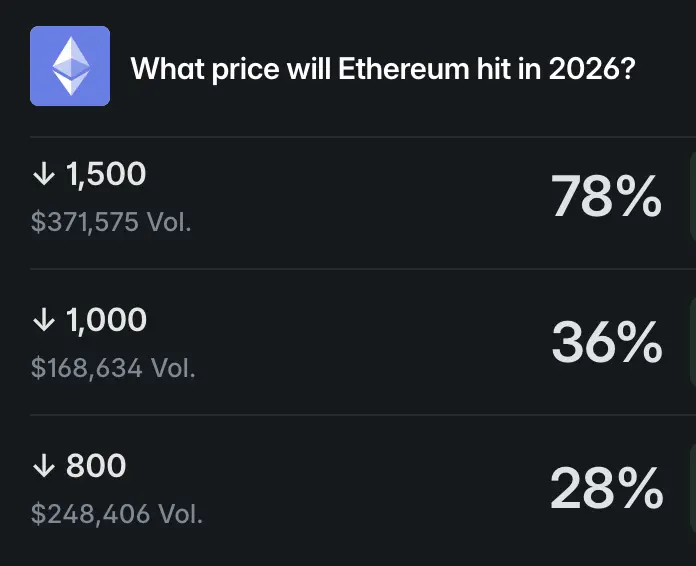Image resolution: width=696 pixels, height=566 pixels.
Task: Click the divider between 1,500 and 1,000 rows
Action: coord(348,269)
